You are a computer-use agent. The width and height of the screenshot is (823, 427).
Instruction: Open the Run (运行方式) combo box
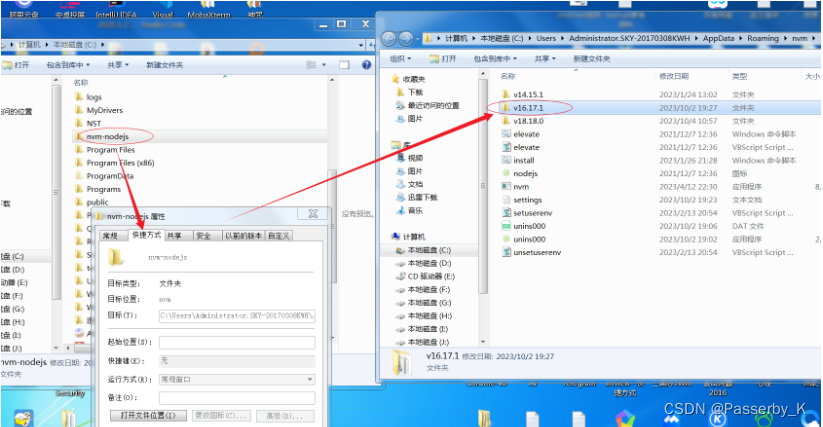point(237,379)
